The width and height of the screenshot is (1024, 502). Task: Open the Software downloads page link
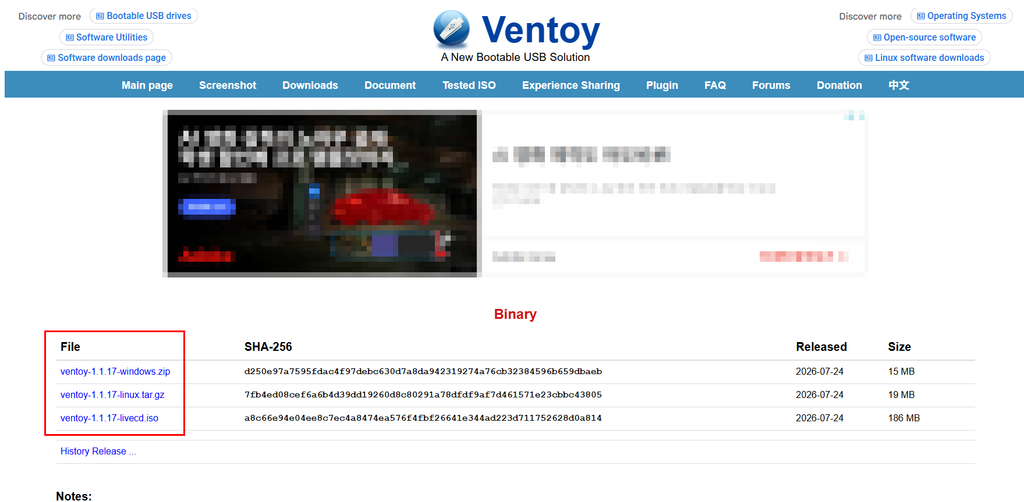click(x=106, y=57)
